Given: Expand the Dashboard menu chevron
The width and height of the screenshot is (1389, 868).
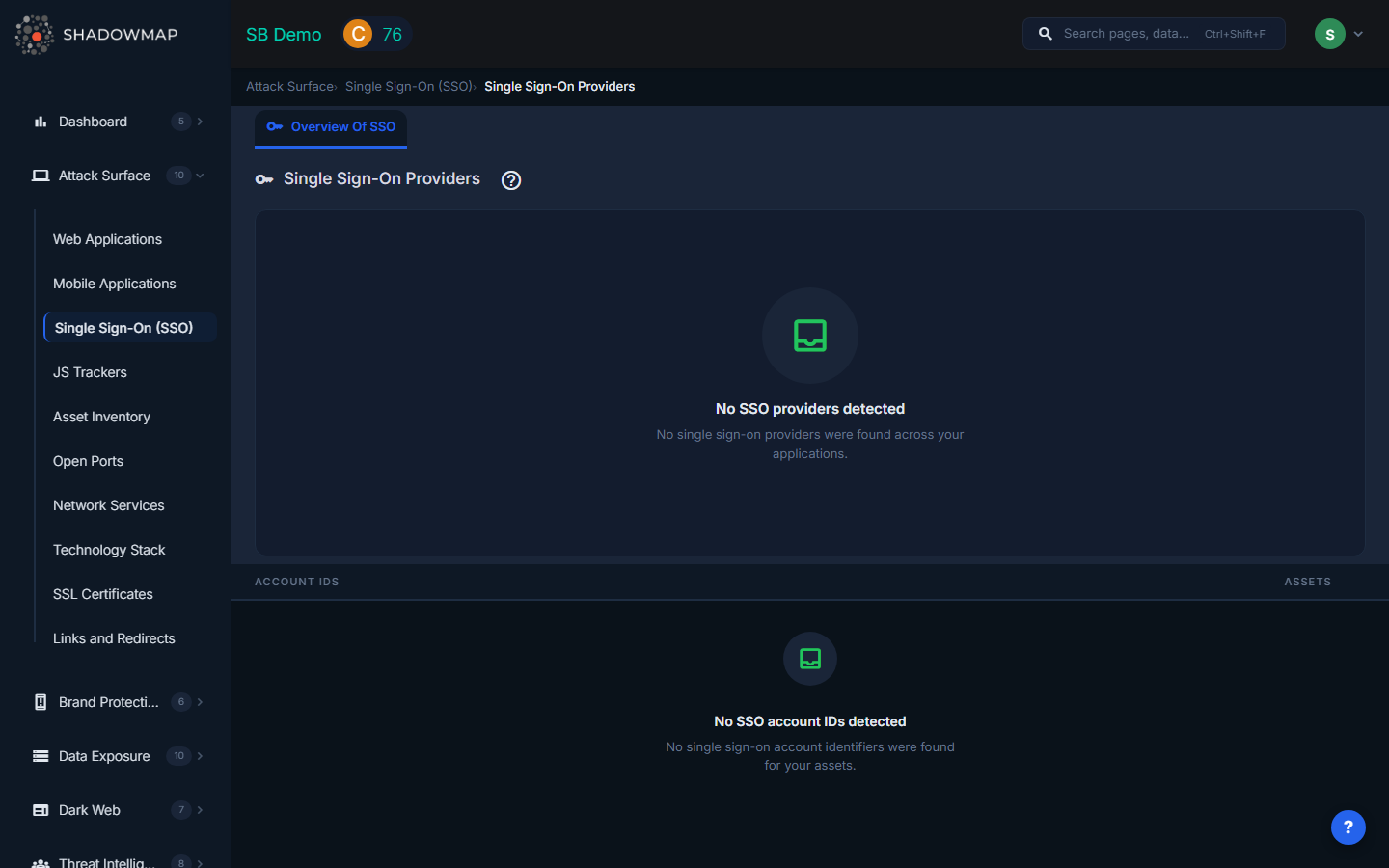Looking at the screenshot, I should (200, 122).
